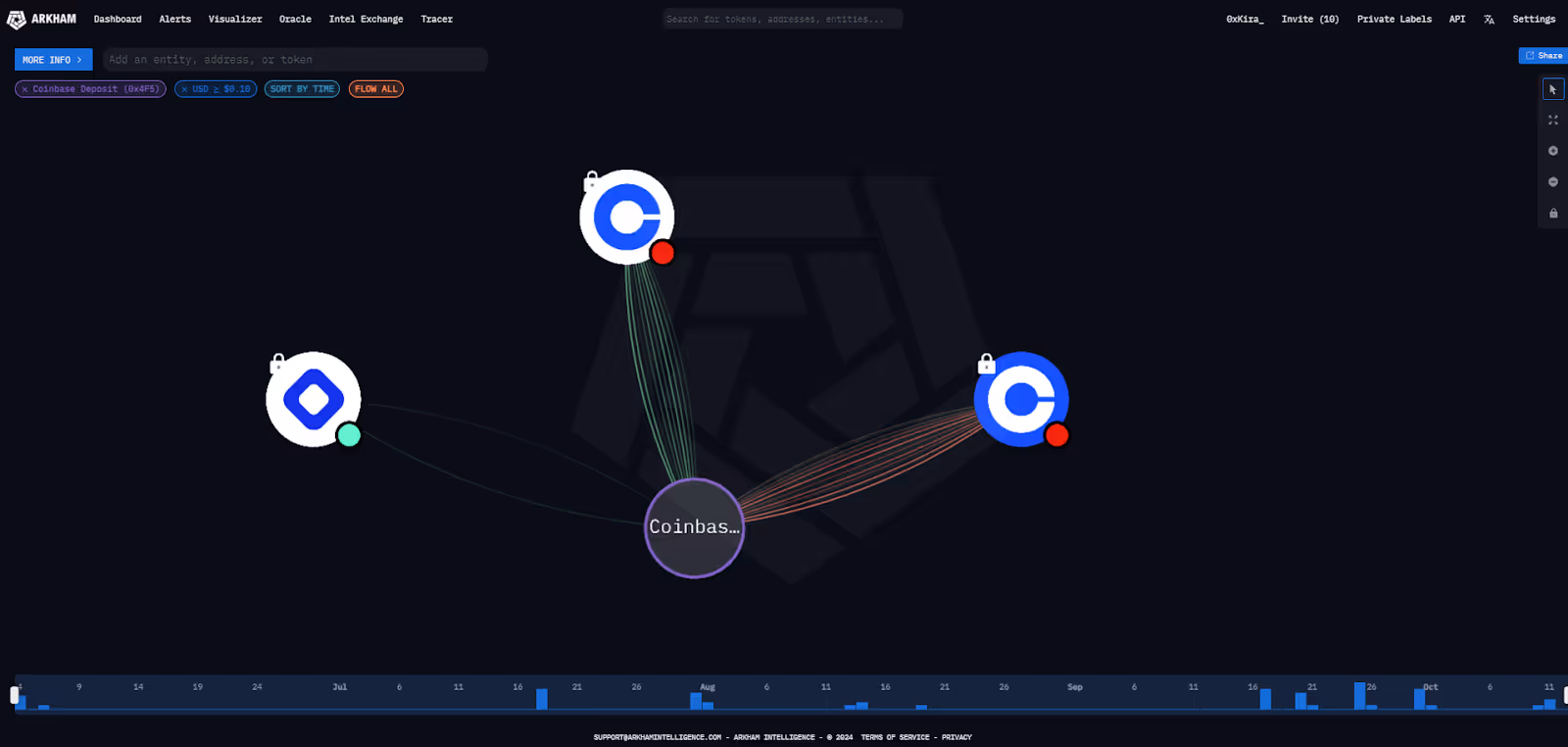The image size is (1568, 747).
Task: Click the central Coinbas... deposit node
Action: coord(694,527)
